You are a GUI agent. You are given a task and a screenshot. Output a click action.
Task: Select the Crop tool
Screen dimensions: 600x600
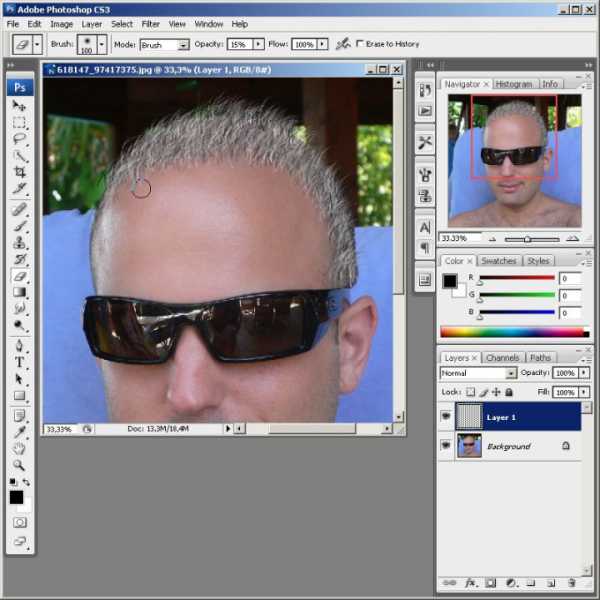19,172
